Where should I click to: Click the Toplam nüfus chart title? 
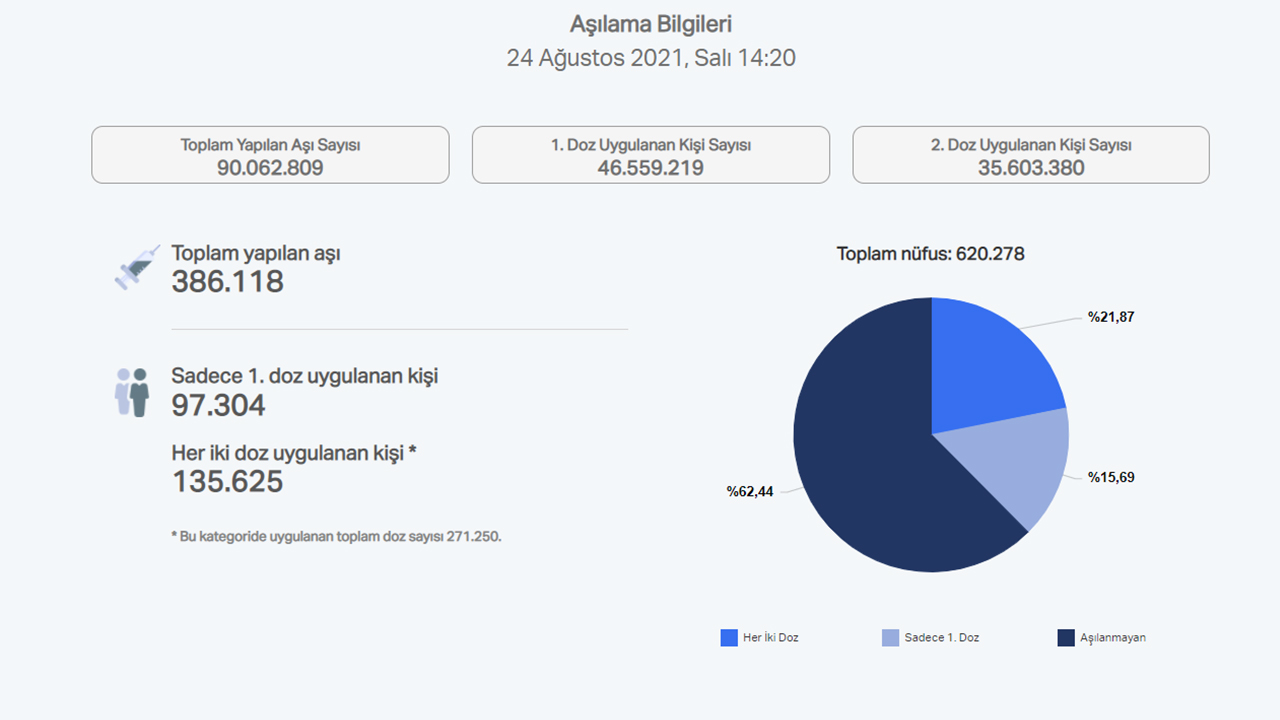tap(930, 254)
